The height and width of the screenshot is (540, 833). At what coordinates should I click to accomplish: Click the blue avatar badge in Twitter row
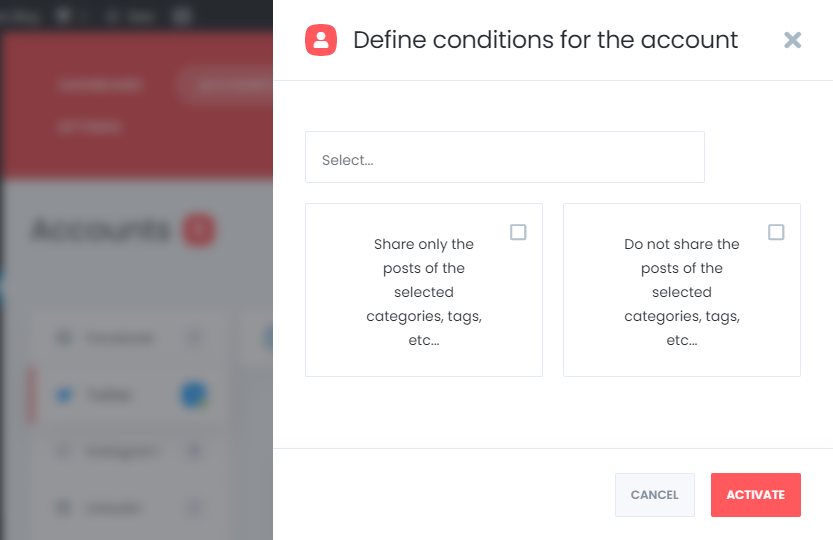[194, 395]
